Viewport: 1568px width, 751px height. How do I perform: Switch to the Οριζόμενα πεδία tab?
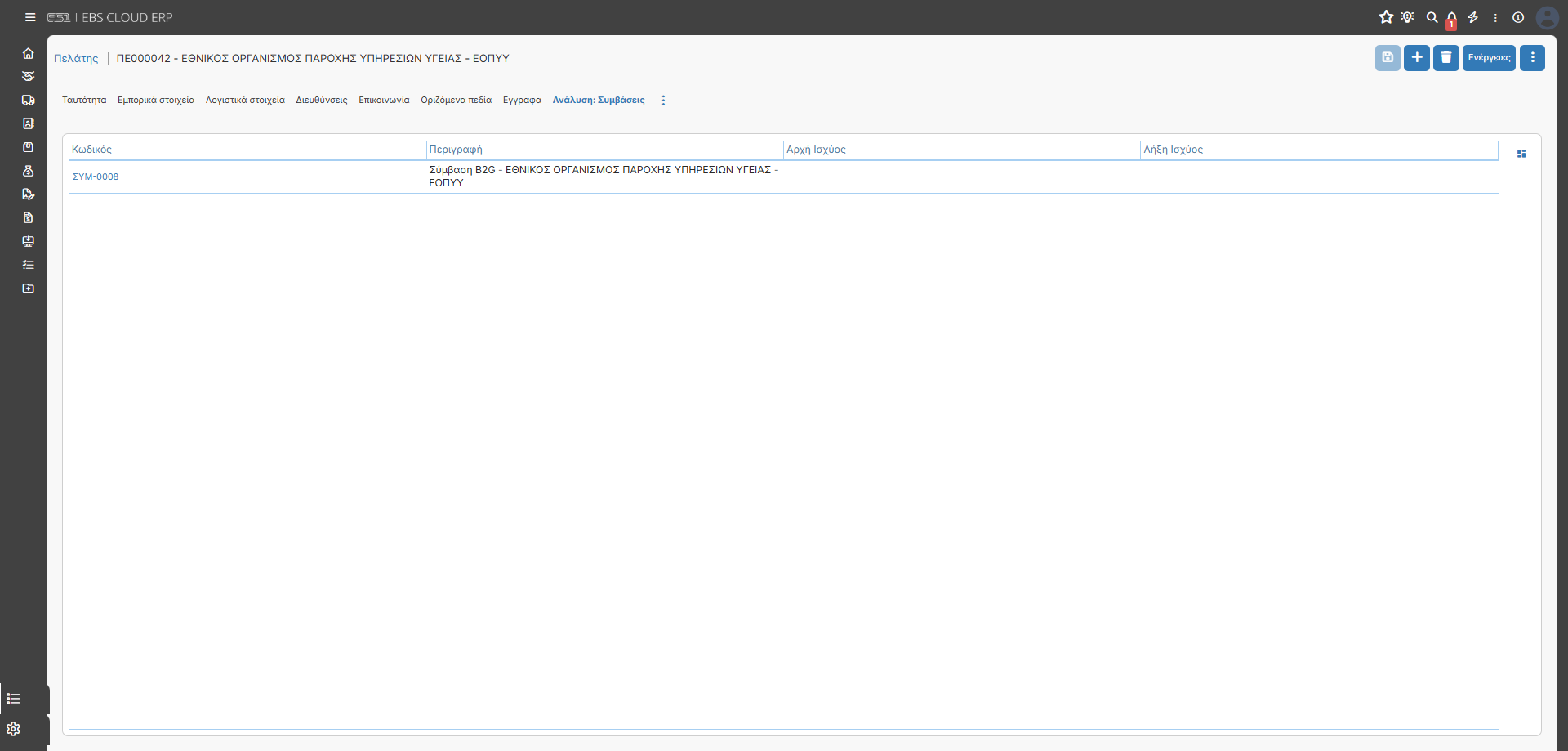pyautogui.click(x=456, y=101)
